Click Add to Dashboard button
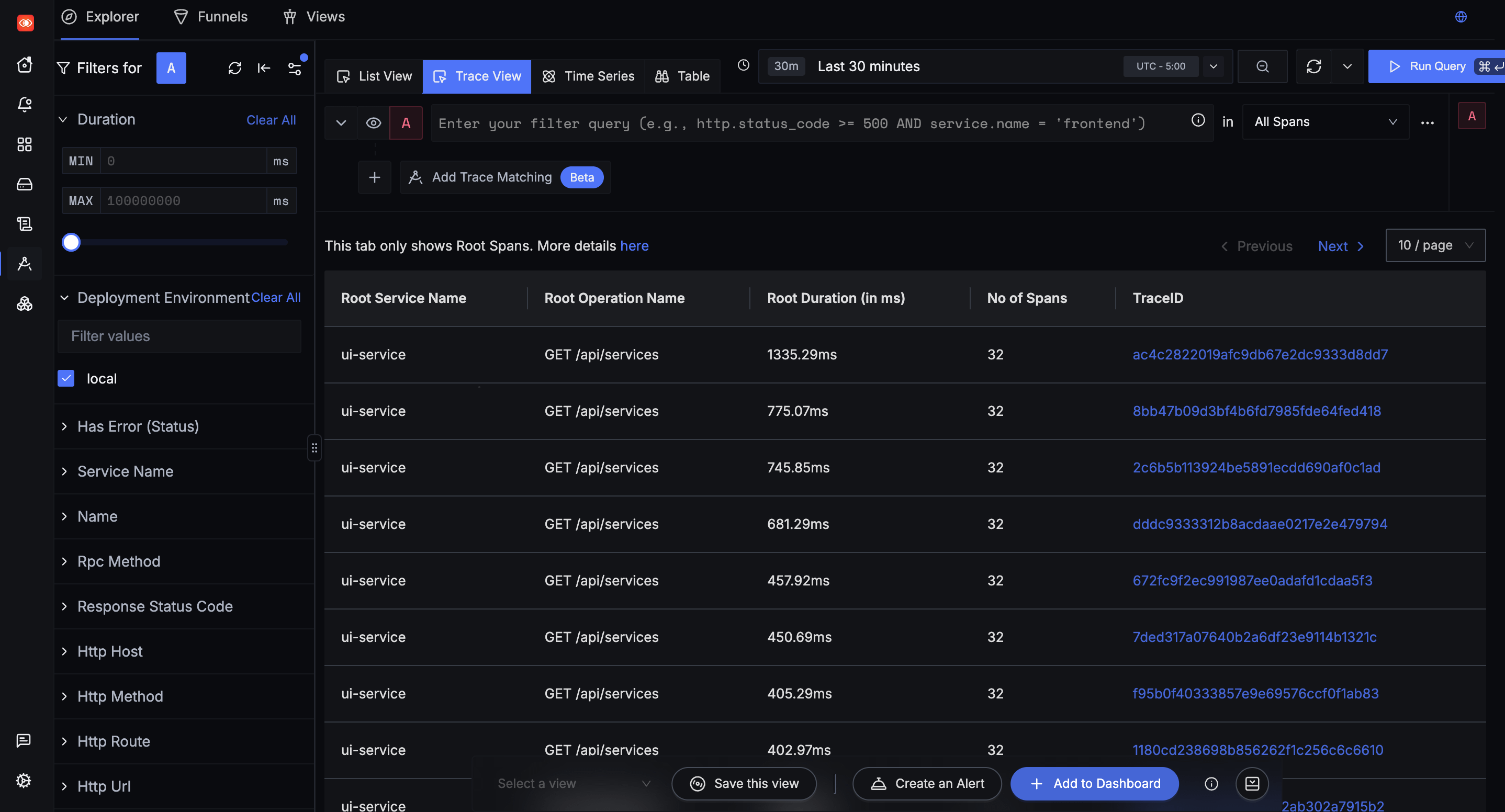Screen dimensions: 1505x812 click(x=1094, y=783)
